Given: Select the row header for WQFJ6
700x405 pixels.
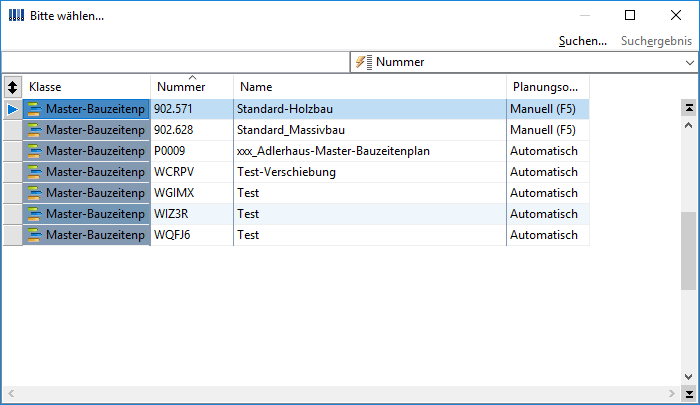Looking at the screenshot, I should click(12, 235).
